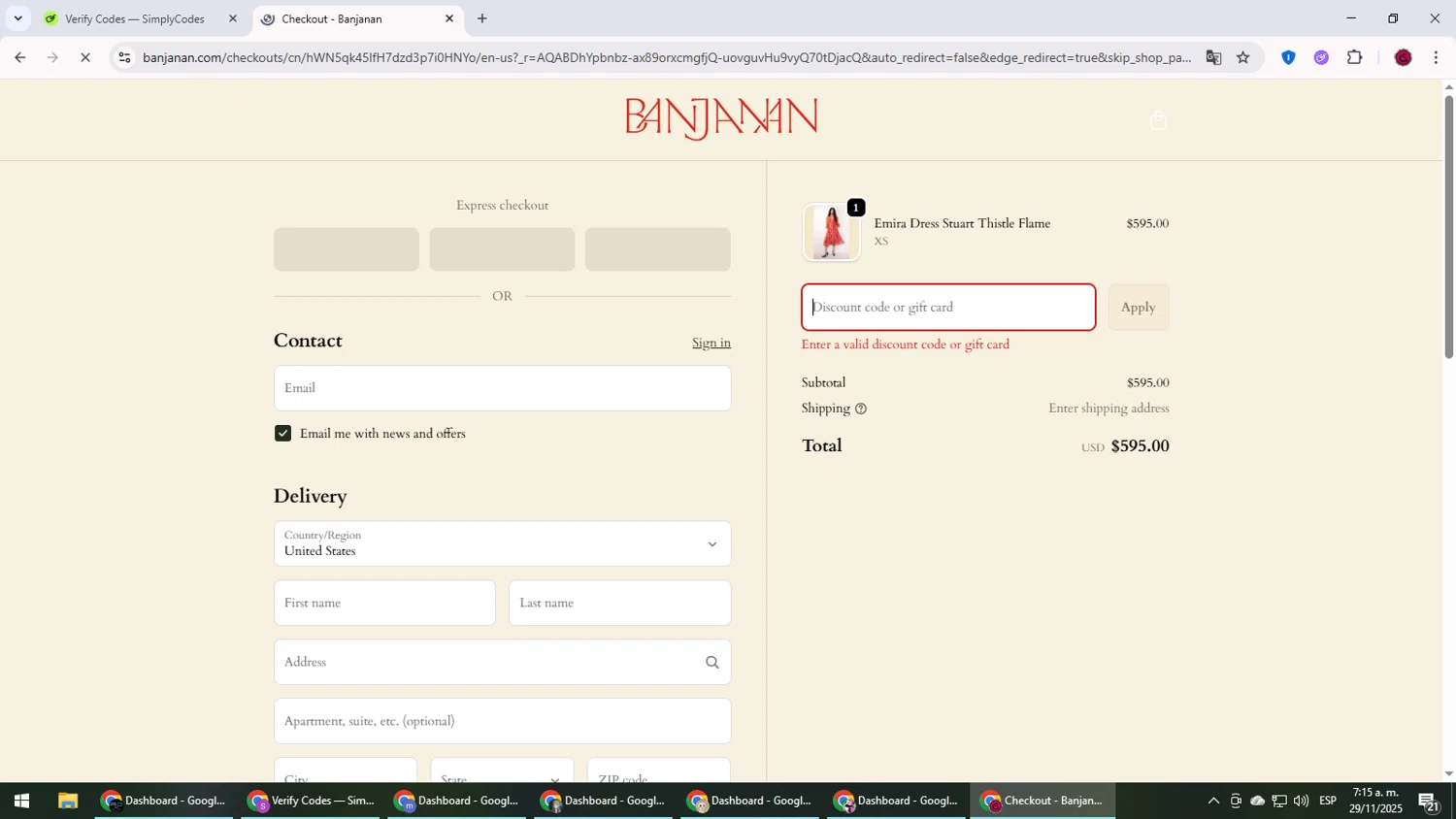Image resolution: width=1456 pixels, height=819 pixels.
Task: Focus the Discount code or gift card field
Action: pyautogui.click(x=948, y=308)
